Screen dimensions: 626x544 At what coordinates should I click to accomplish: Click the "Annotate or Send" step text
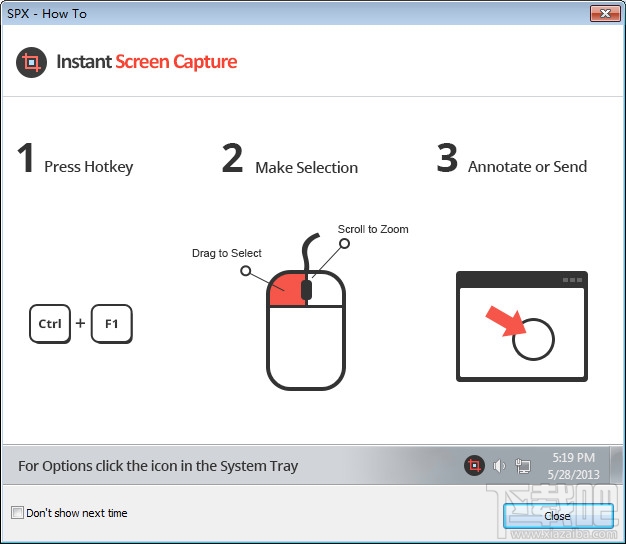tap(527, 166)
